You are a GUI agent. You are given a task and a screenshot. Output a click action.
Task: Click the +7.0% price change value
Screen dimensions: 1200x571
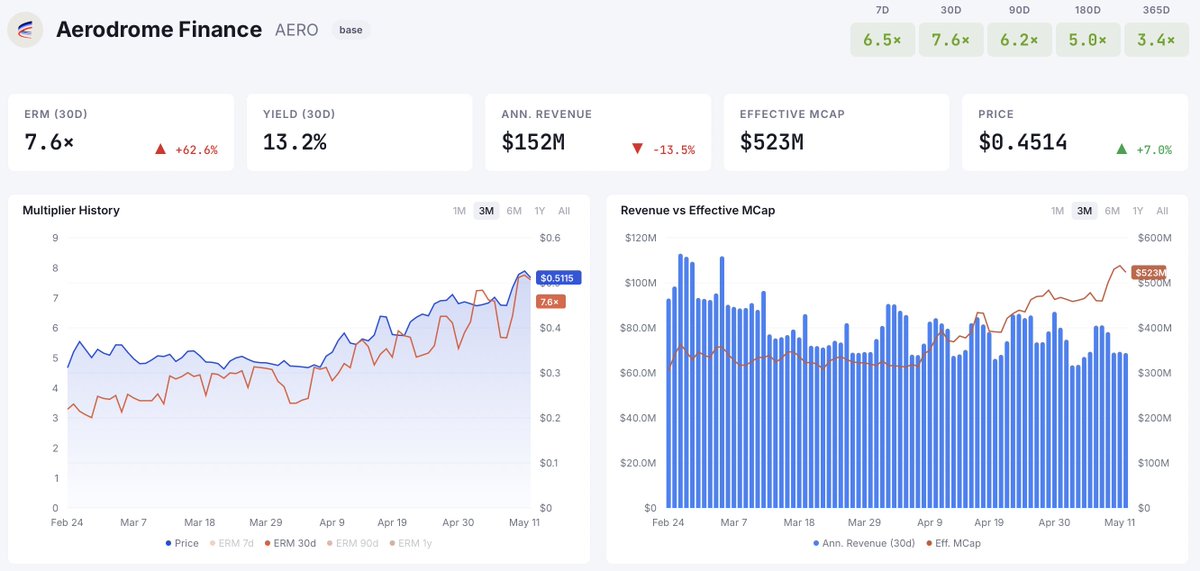tap(1153, 151)
